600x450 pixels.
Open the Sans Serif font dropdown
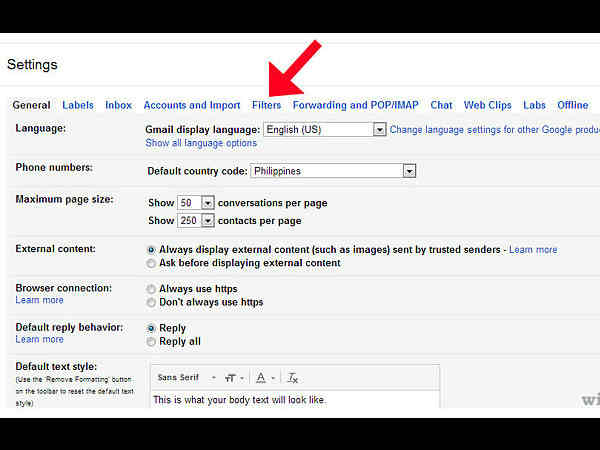[187, 378]
